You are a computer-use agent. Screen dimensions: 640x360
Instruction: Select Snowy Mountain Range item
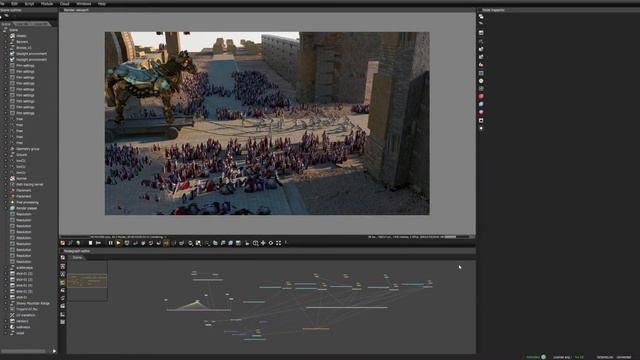point(33,303)
